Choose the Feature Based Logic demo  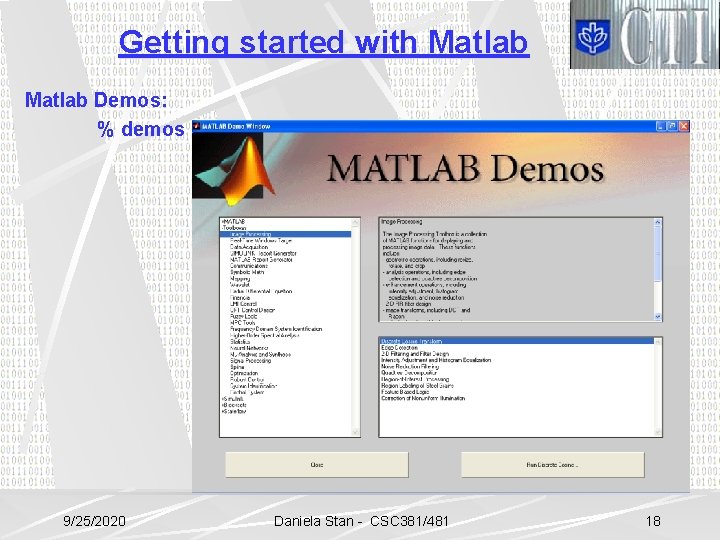click(x=405, y=392)
